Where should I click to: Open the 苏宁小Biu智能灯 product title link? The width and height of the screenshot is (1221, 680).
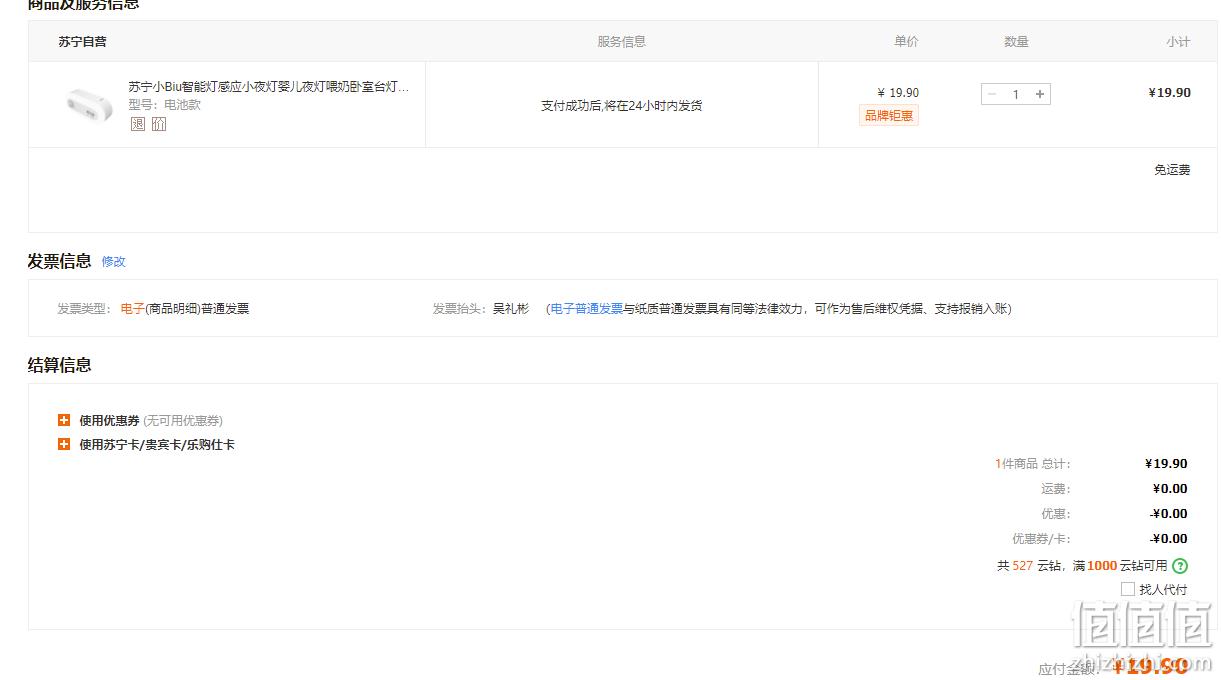[x=268, y=87]
